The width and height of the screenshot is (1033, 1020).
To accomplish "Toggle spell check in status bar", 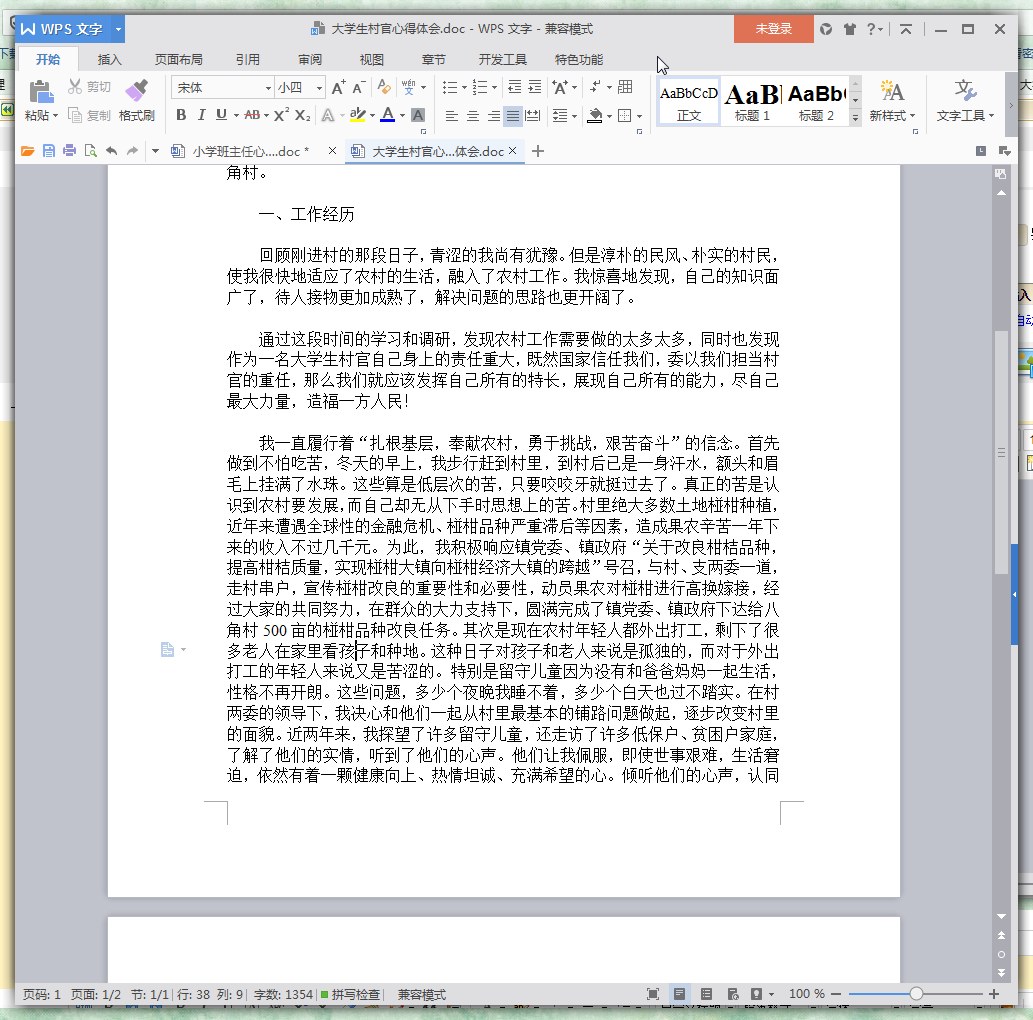I will pos(350,994).
